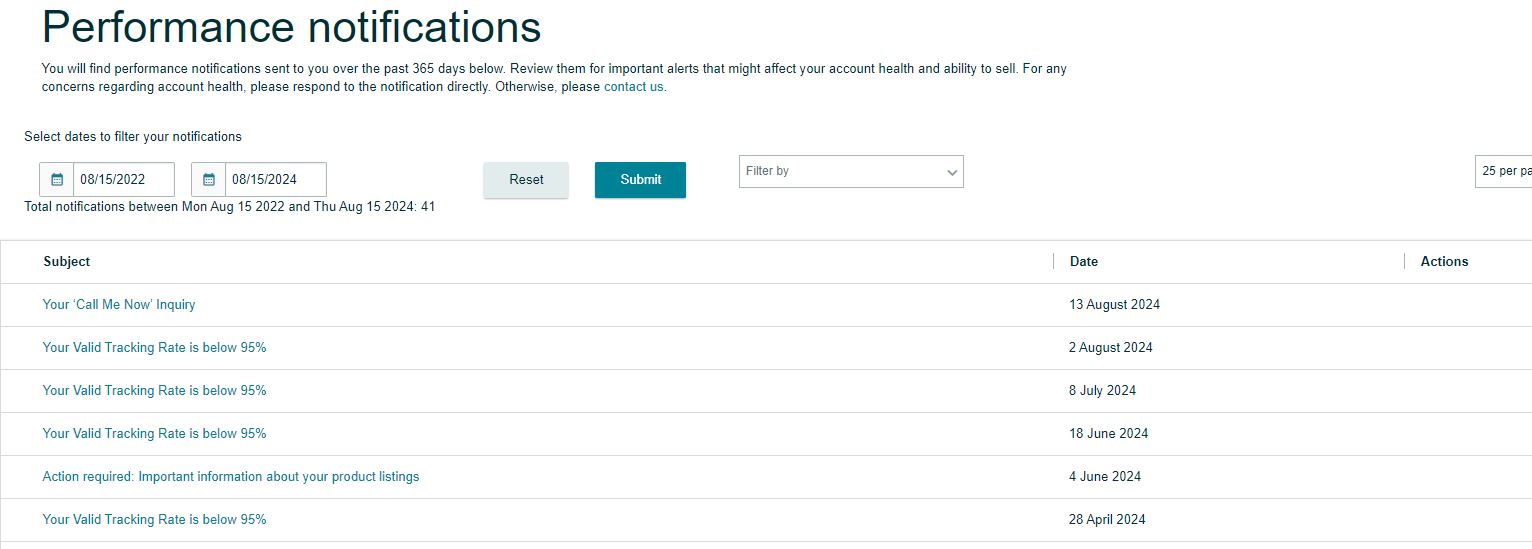Open Action required product listings notification
The height and width of the screenshot is (549, 1532).
click(231, 476)
